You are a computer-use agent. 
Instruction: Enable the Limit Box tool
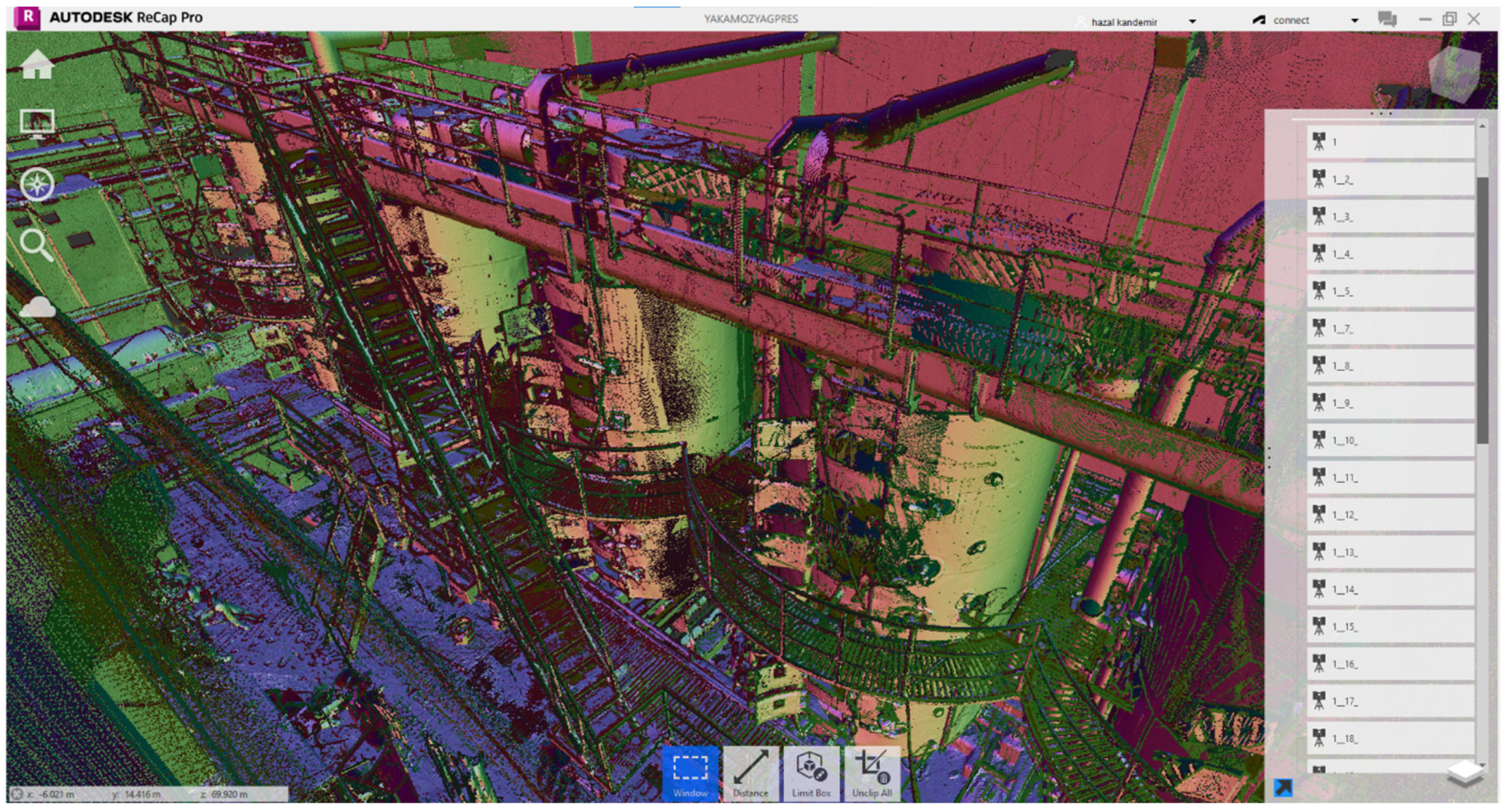[811, 774]
